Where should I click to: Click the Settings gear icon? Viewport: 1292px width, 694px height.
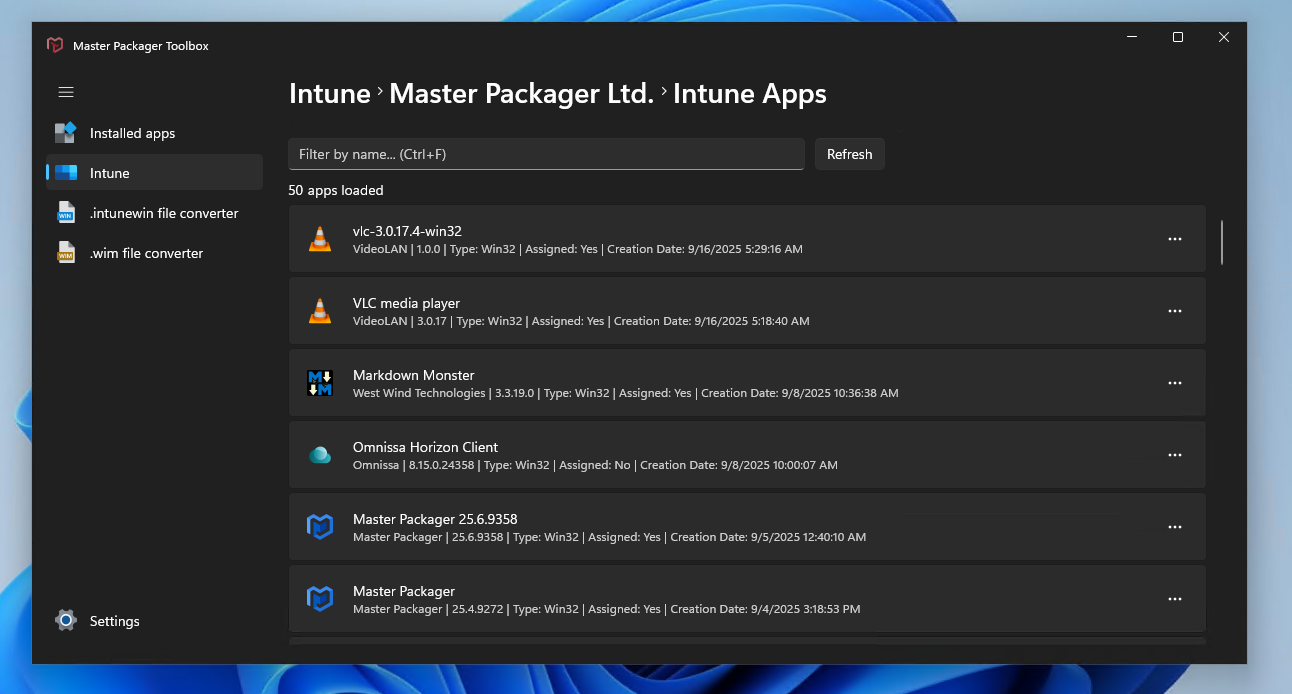tap(66, 621)
